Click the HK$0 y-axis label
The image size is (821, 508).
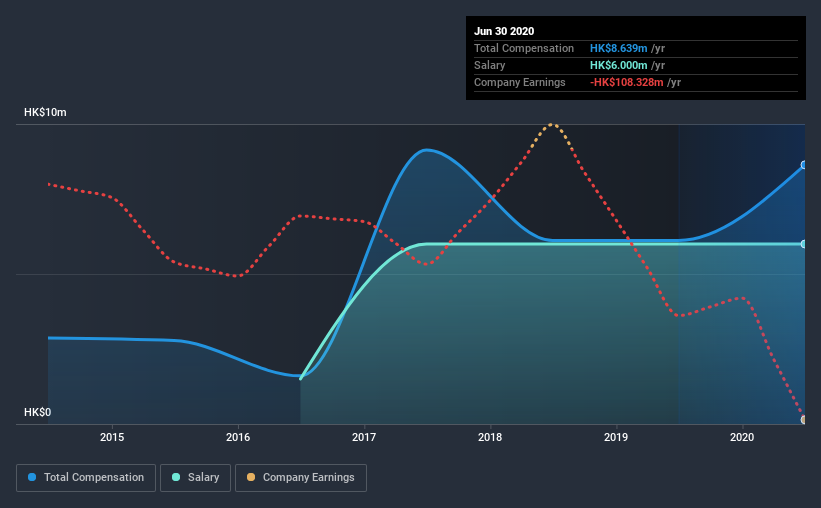(37, 413)
